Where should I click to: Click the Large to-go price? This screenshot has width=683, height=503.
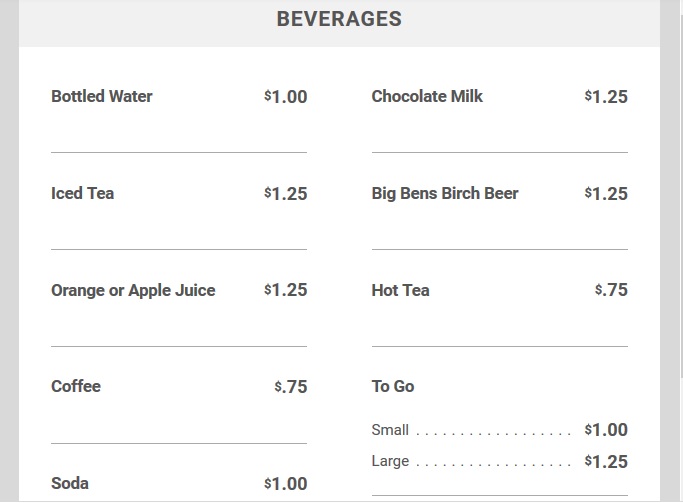pos(606,461)
